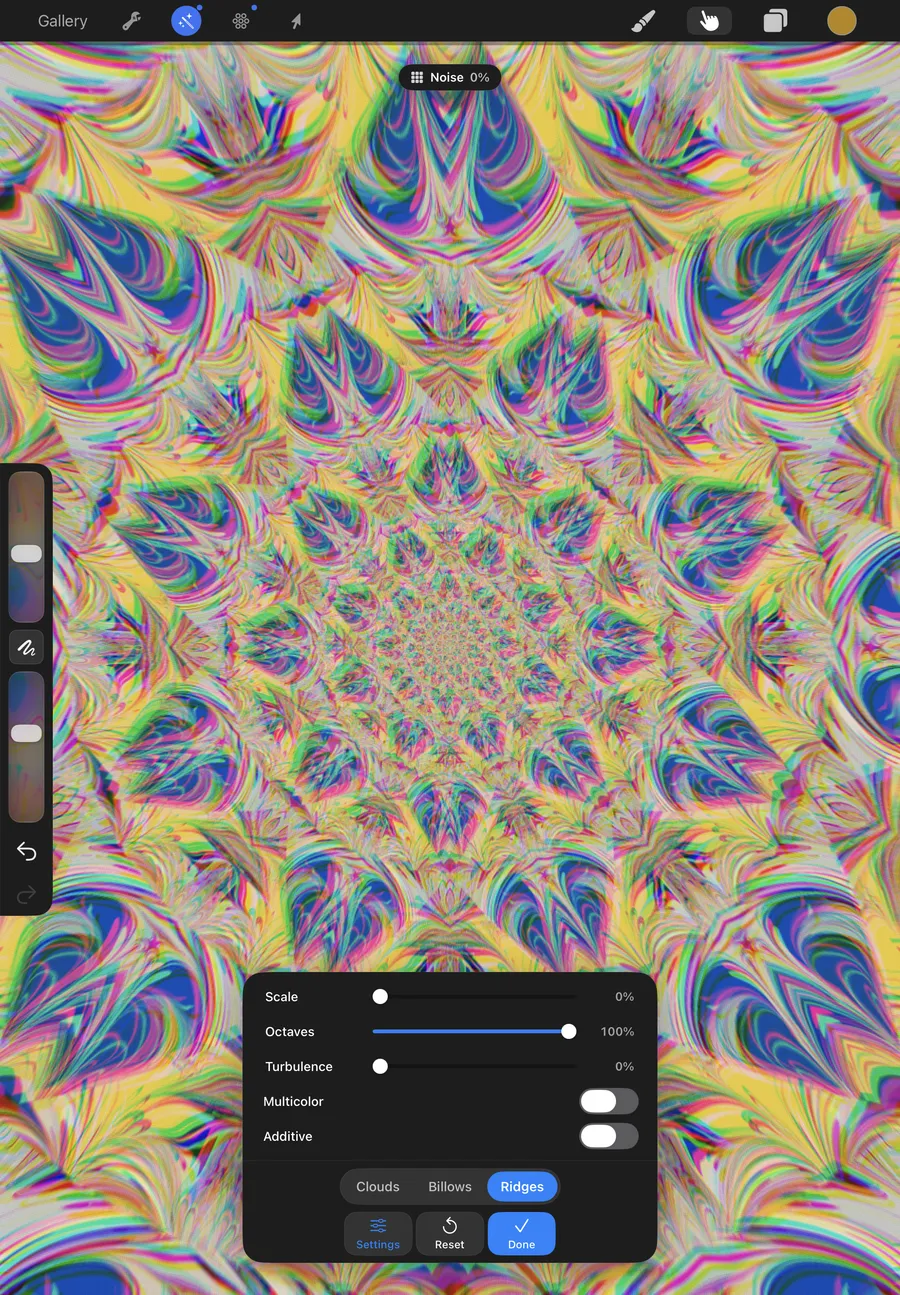Open the Layers panel

(x=775, y=21)
